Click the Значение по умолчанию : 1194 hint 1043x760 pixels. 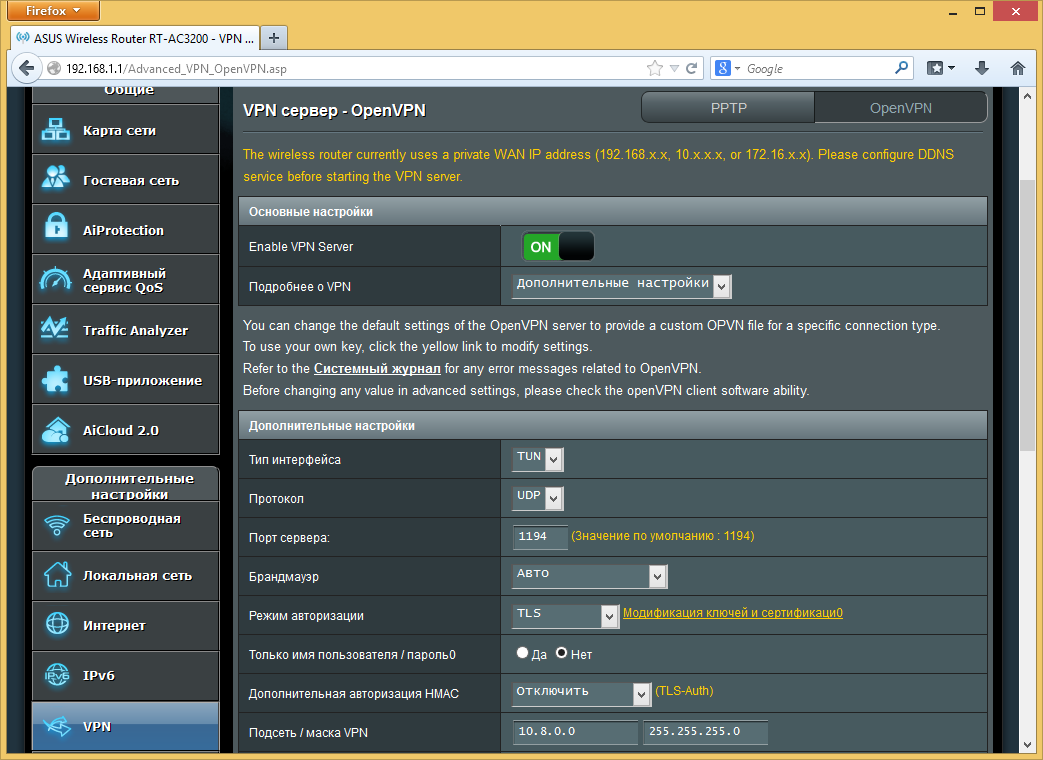[x=663, y=536]
